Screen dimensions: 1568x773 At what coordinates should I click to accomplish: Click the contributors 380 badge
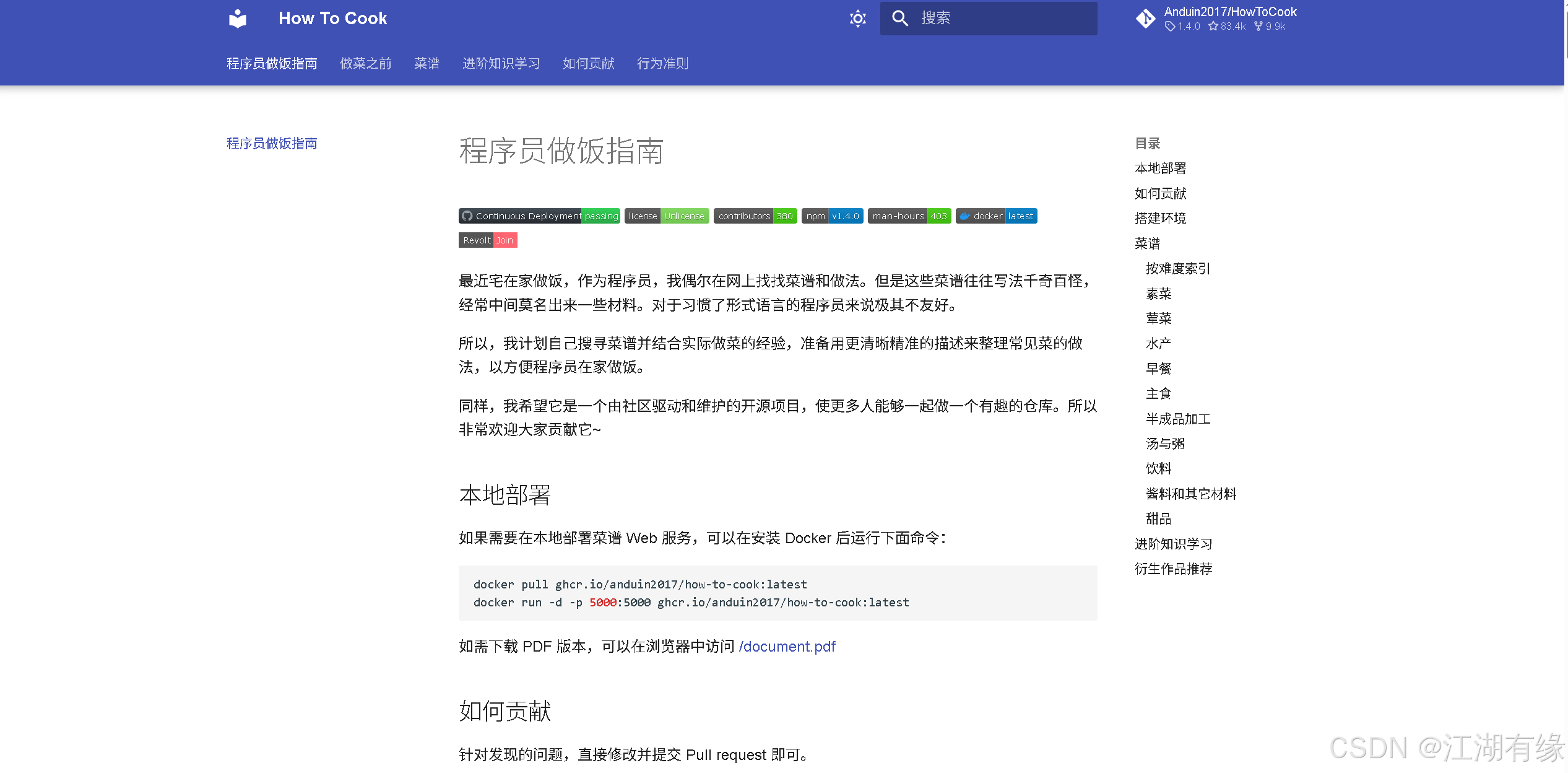point(755,216)
